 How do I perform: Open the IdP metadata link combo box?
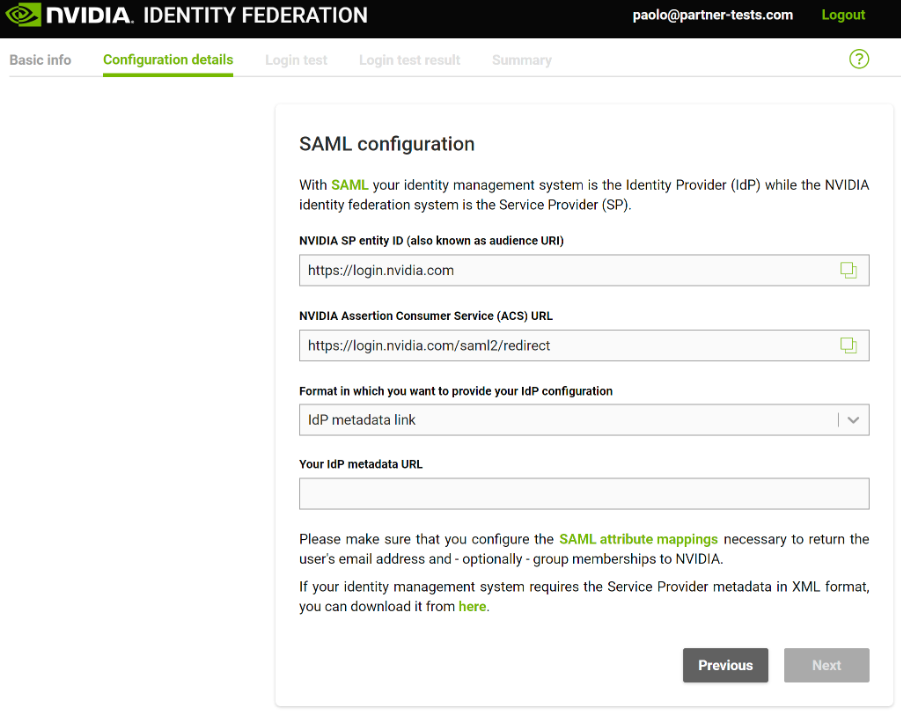[x=584, y=420]
